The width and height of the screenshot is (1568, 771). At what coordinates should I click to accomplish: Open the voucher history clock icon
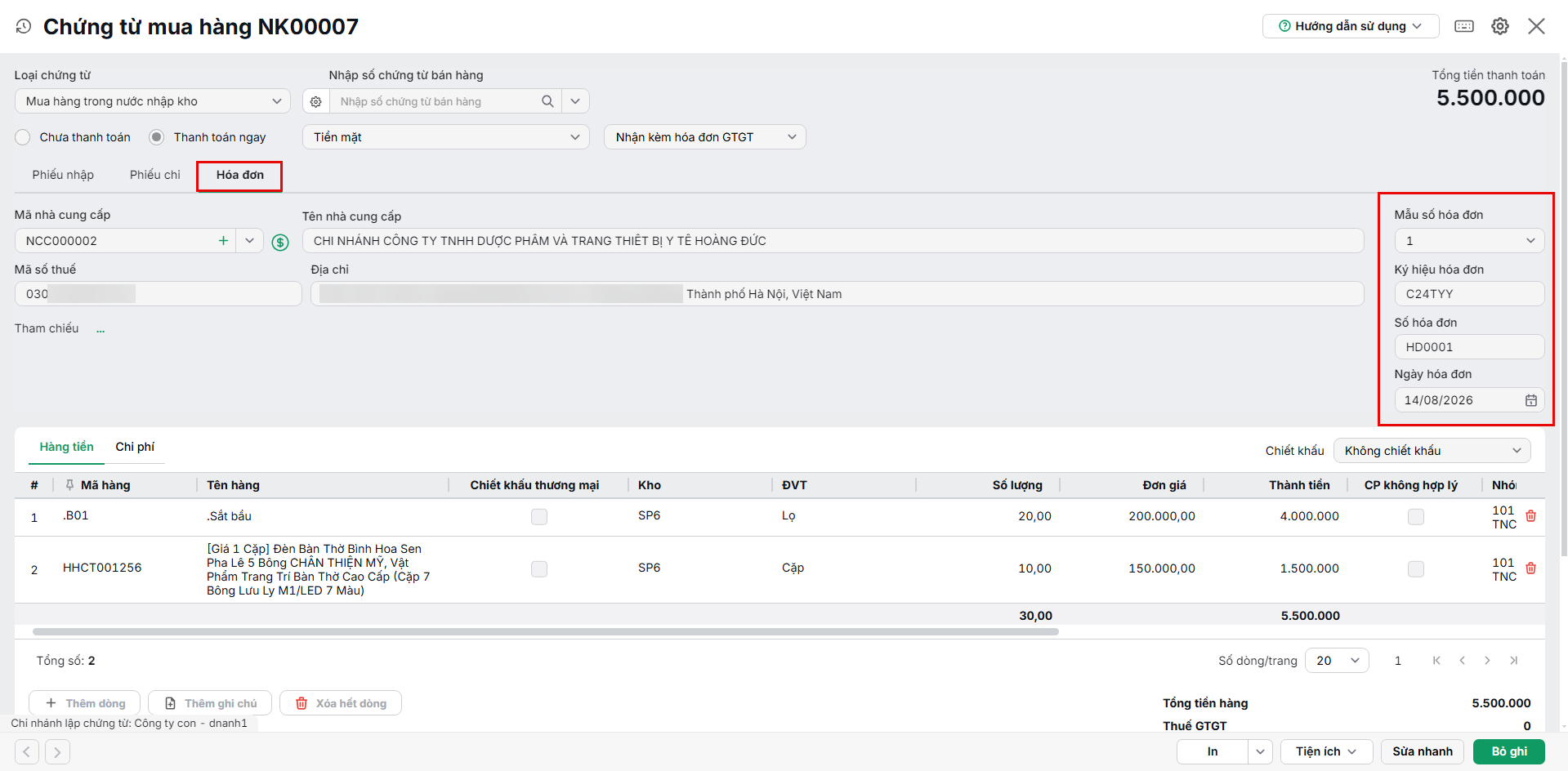[x=24, y=26]
